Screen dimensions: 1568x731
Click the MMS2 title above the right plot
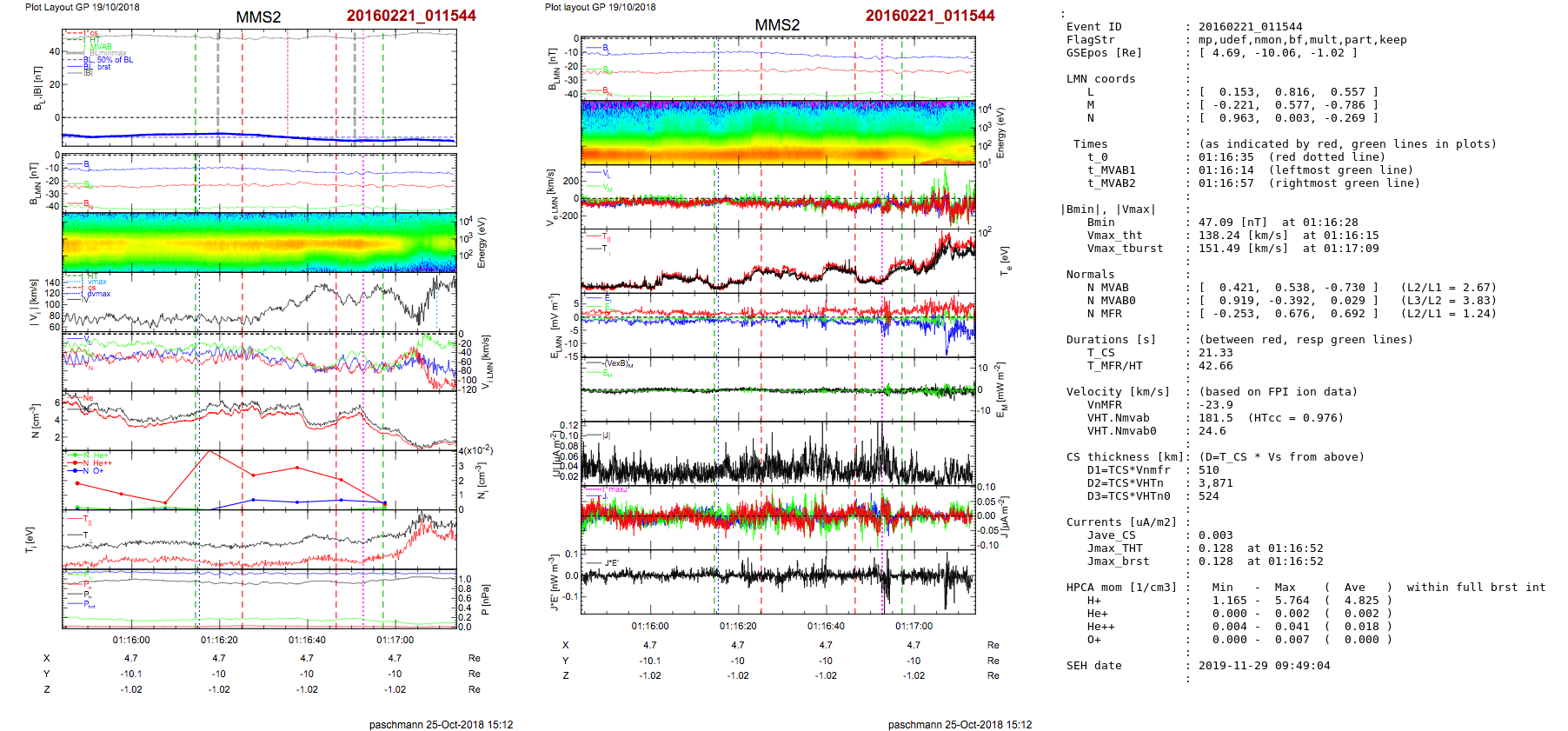click(777, 25)
